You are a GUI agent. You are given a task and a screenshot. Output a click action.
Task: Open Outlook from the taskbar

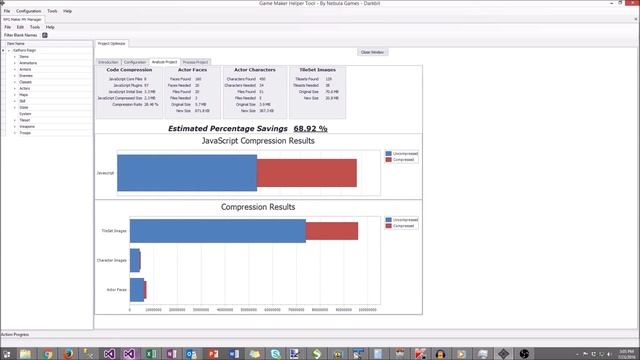[x=192, y=354]
